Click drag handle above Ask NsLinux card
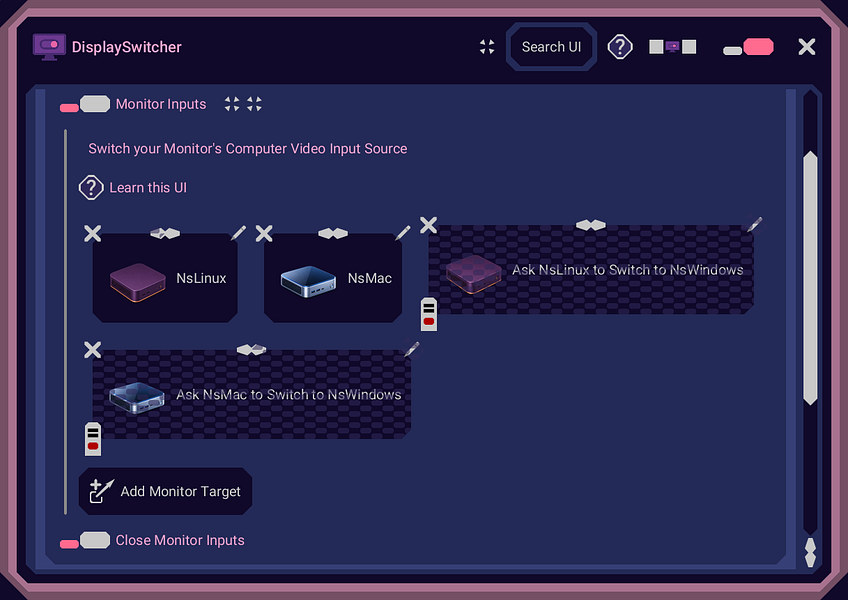Image resolution: width=848 pixels, height=600 pixels. point(591,225)
